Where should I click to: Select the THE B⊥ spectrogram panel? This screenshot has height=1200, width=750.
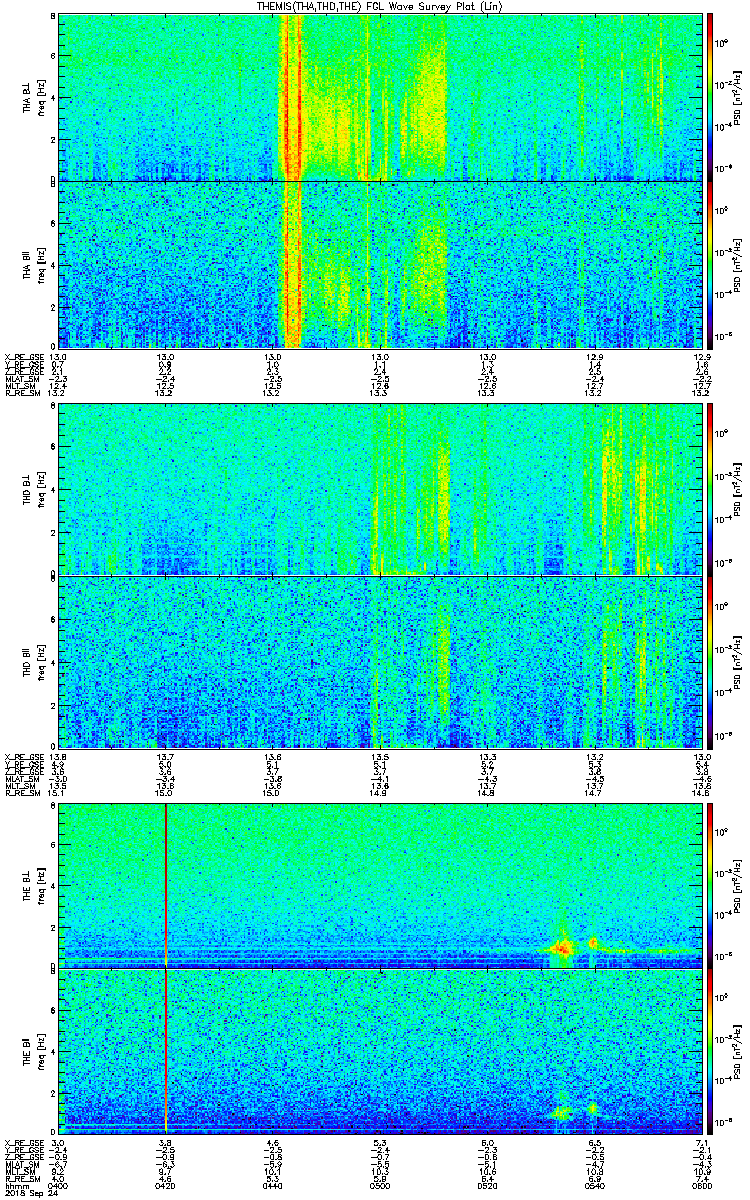378,884
